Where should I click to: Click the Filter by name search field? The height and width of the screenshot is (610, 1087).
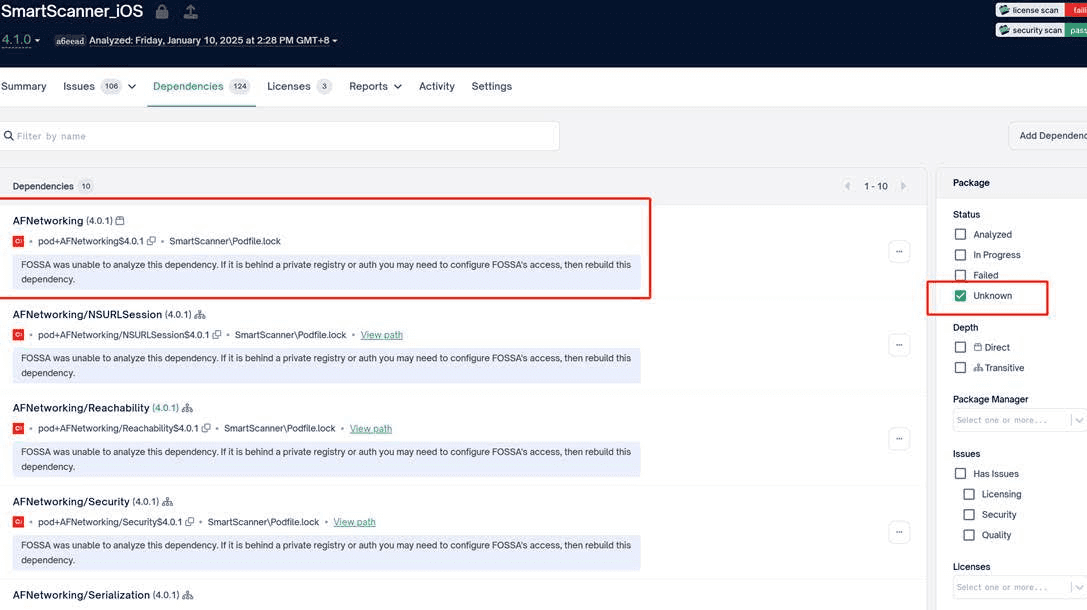click(x=279, y=136)
